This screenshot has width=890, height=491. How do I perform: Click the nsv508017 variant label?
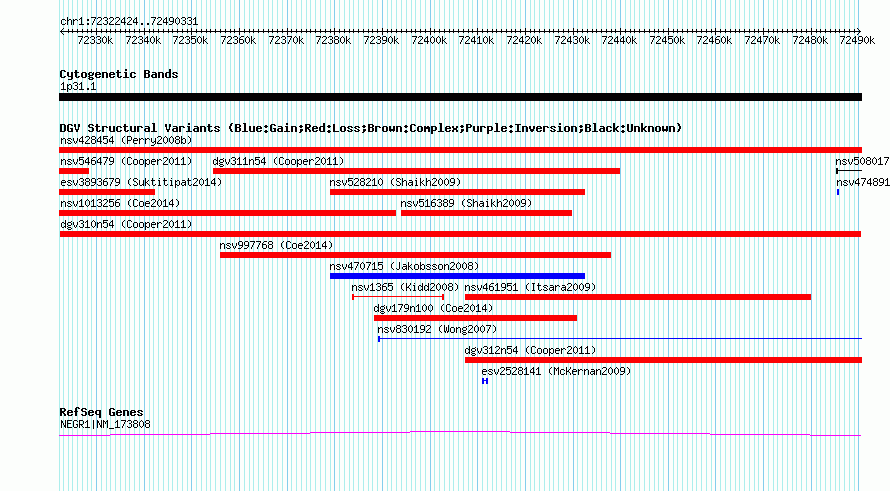coord(862,161)
